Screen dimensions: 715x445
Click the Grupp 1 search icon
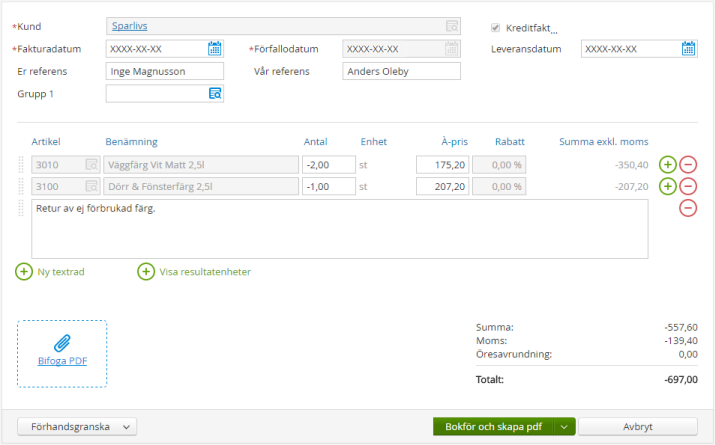pyautogui.click(x=214, y=93)
